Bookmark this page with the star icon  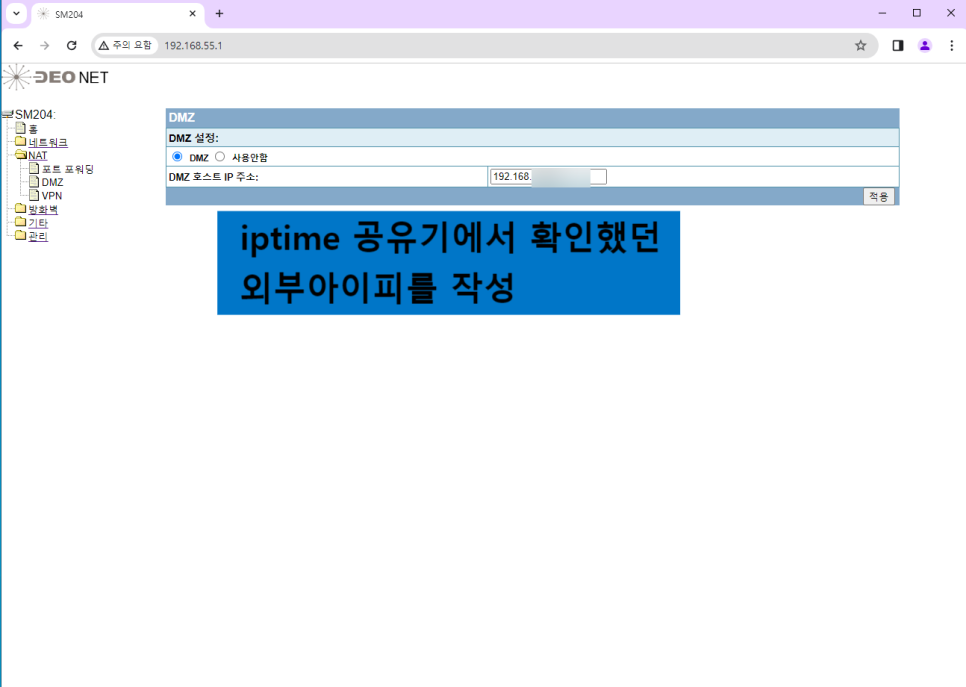[861, 46]
